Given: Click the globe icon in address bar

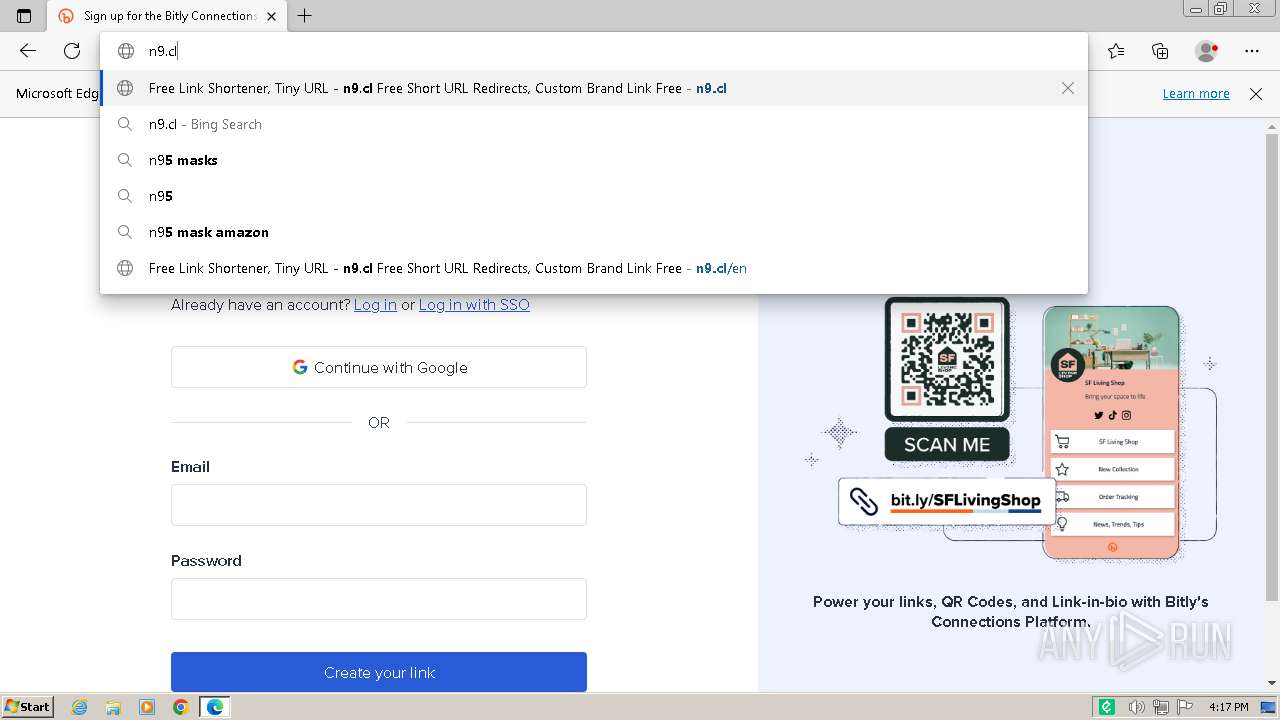Looking at the screenshot, I should click(126, 51).
